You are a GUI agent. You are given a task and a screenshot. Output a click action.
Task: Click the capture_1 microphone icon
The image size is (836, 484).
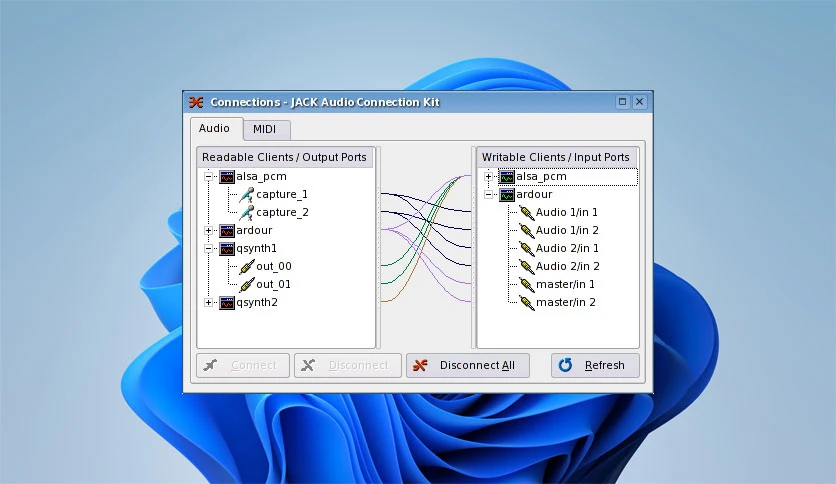(246, 195)
